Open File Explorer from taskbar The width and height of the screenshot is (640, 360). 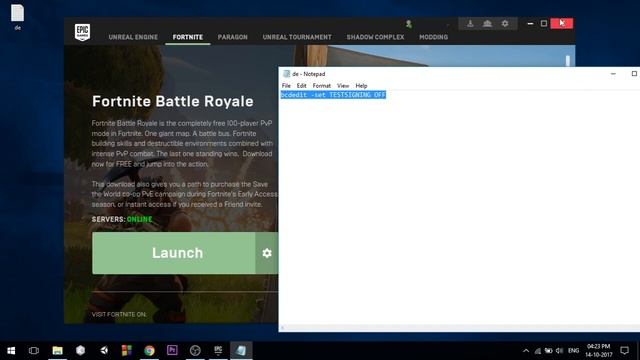(x=58, y=351)
